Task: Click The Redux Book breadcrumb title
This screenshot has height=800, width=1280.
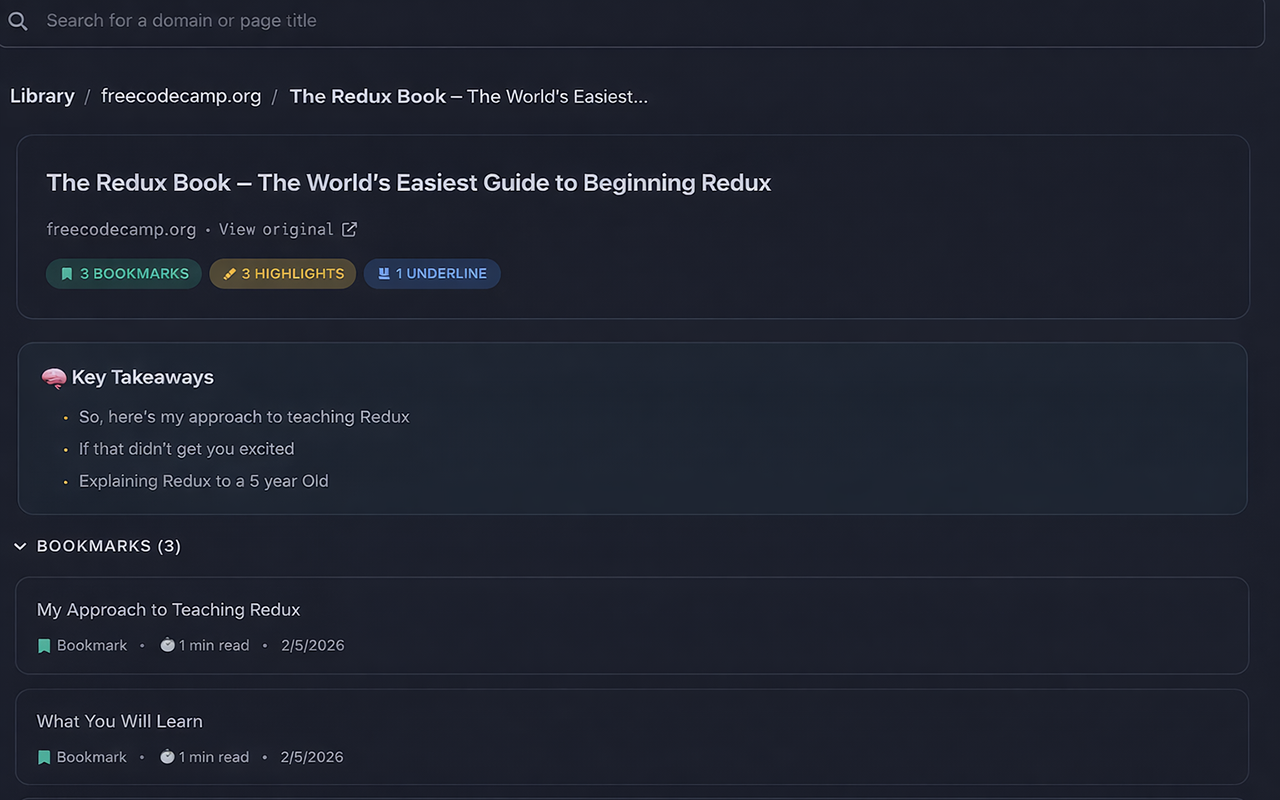Action: [x=469, y=96]
